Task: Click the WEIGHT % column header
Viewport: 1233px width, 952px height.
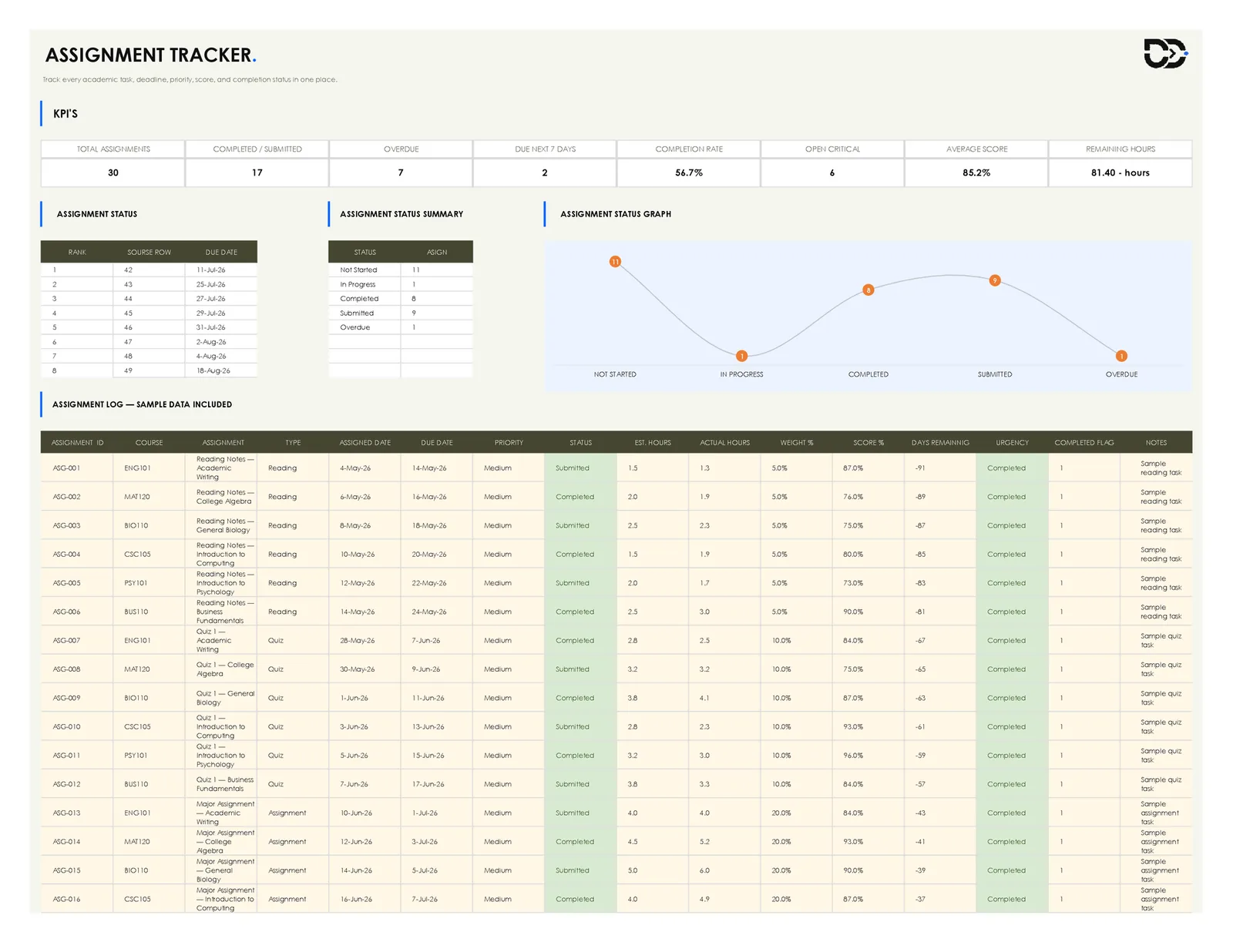Action: coord(797,443)
